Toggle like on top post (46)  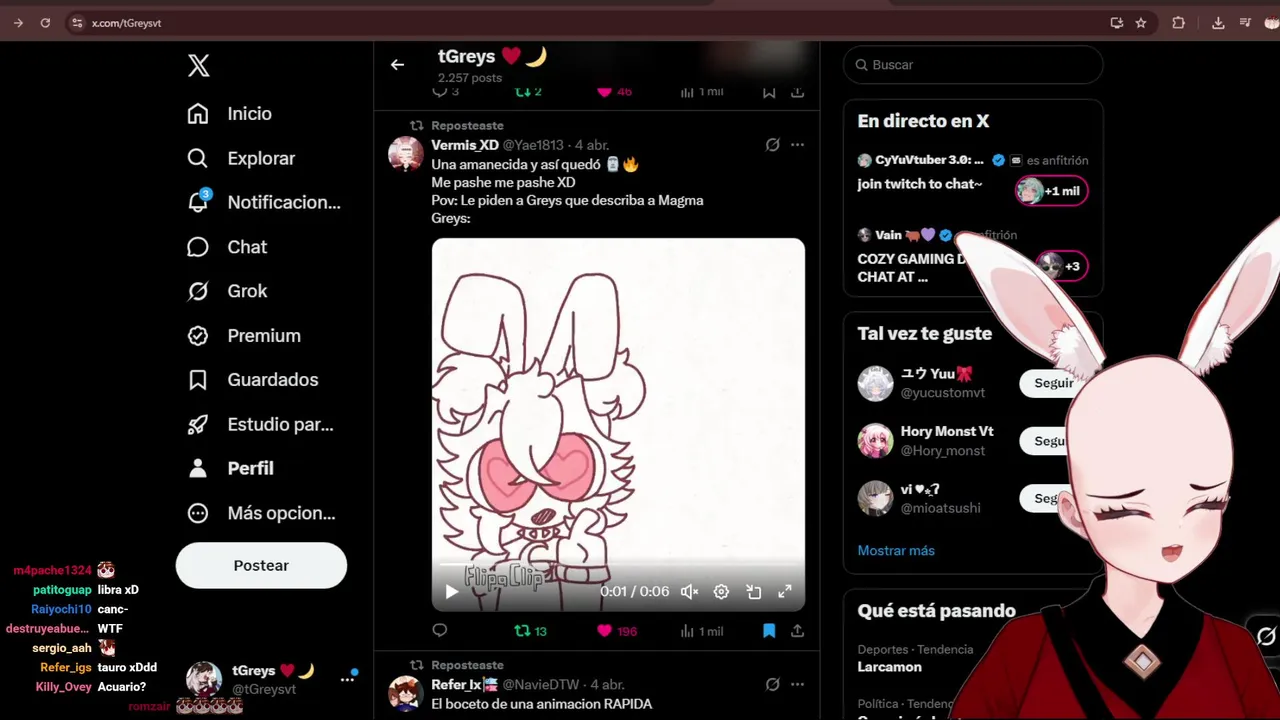614,92
